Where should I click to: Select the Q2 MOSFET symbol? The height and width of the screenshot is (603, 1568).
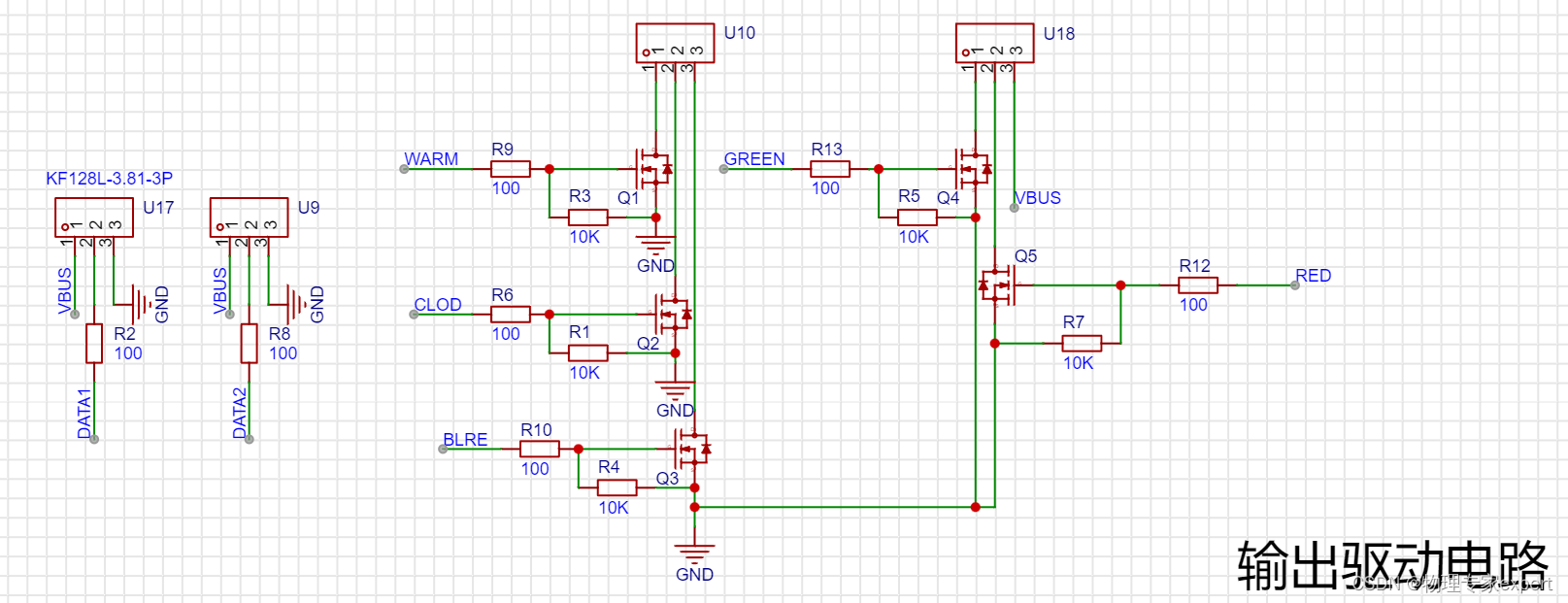pyautogui.click(x=674, y=314)
